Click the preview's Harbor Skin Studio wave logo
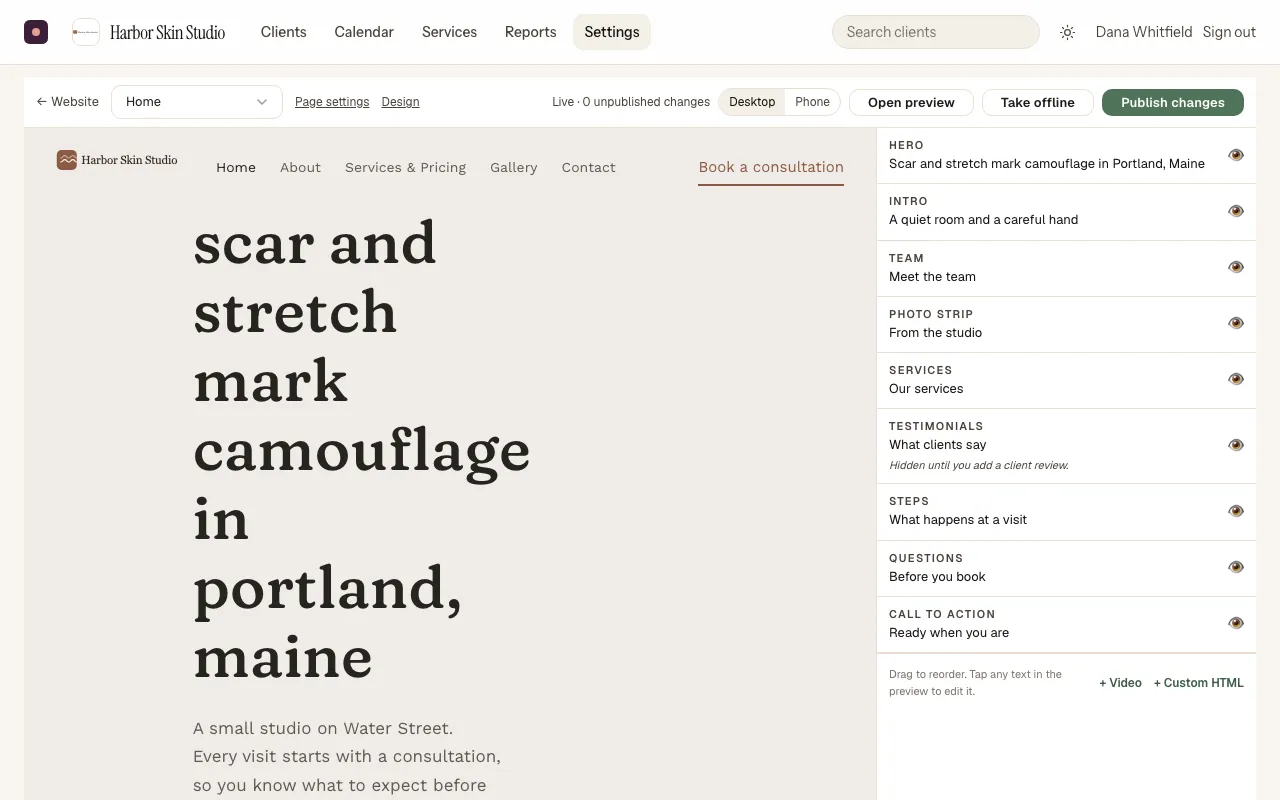The width and height of the screenshot is (1280, 800). point(67,160)
